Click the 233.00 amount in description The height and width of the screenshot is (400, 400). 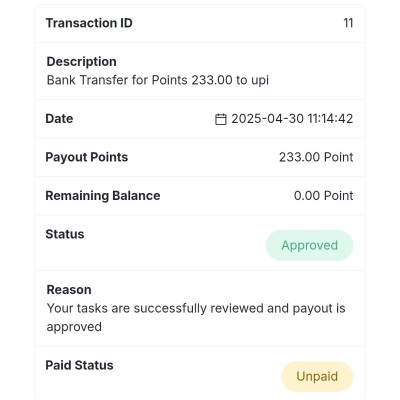pos(212,80)
